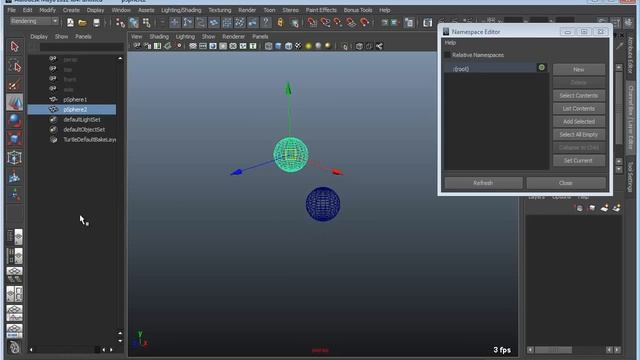640x360 pixels.
Task: Switch to select by hierarchy mode
Action: point(120,23)
